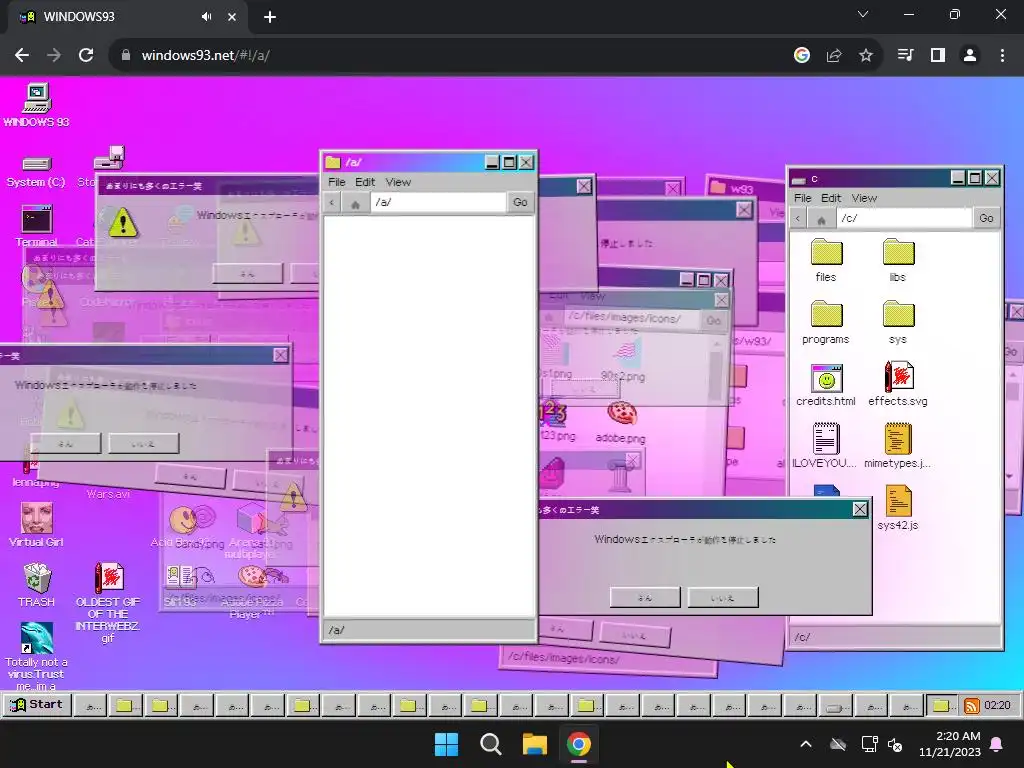The image size is (1024, 768).
Task: Click the RSS feed icon in Windows 93 taskbar
Action: [972, 705]
